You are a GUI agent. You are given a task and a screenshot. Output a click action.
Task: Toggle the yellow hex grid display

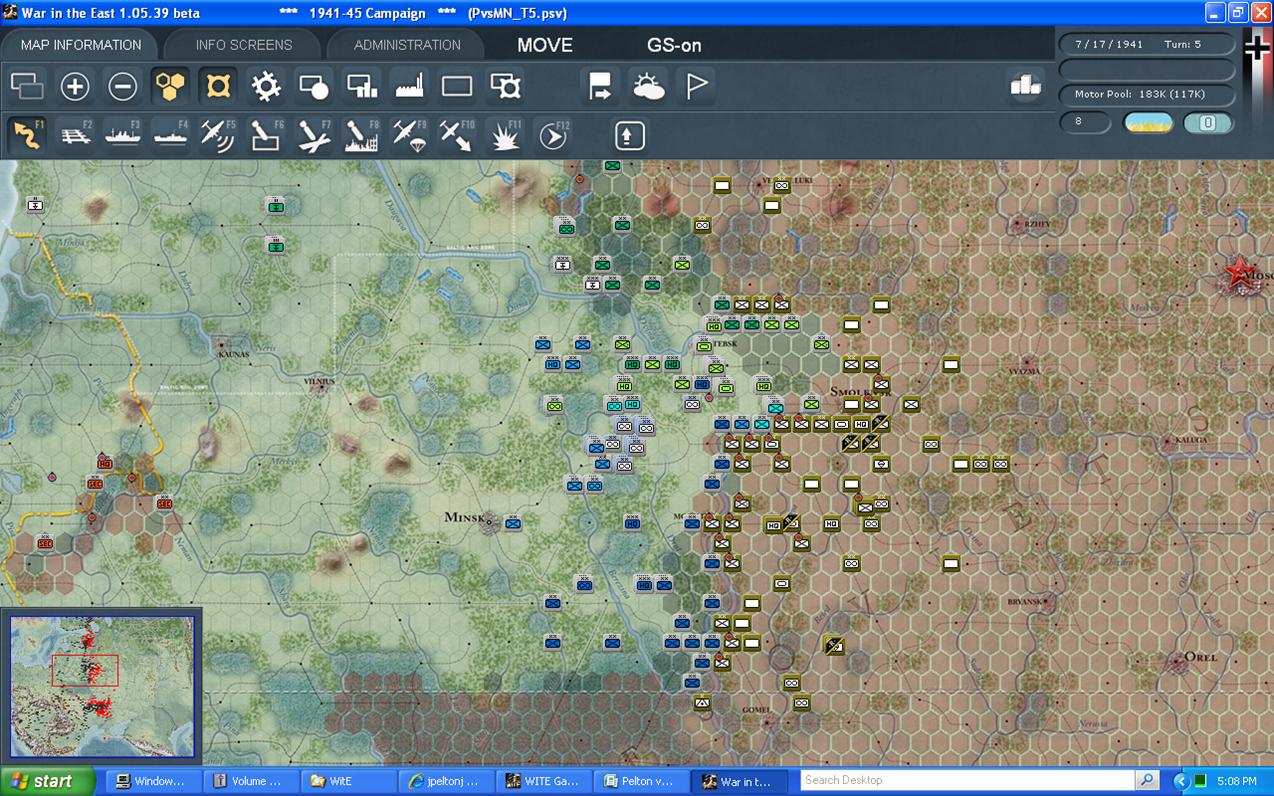point(171,86)
